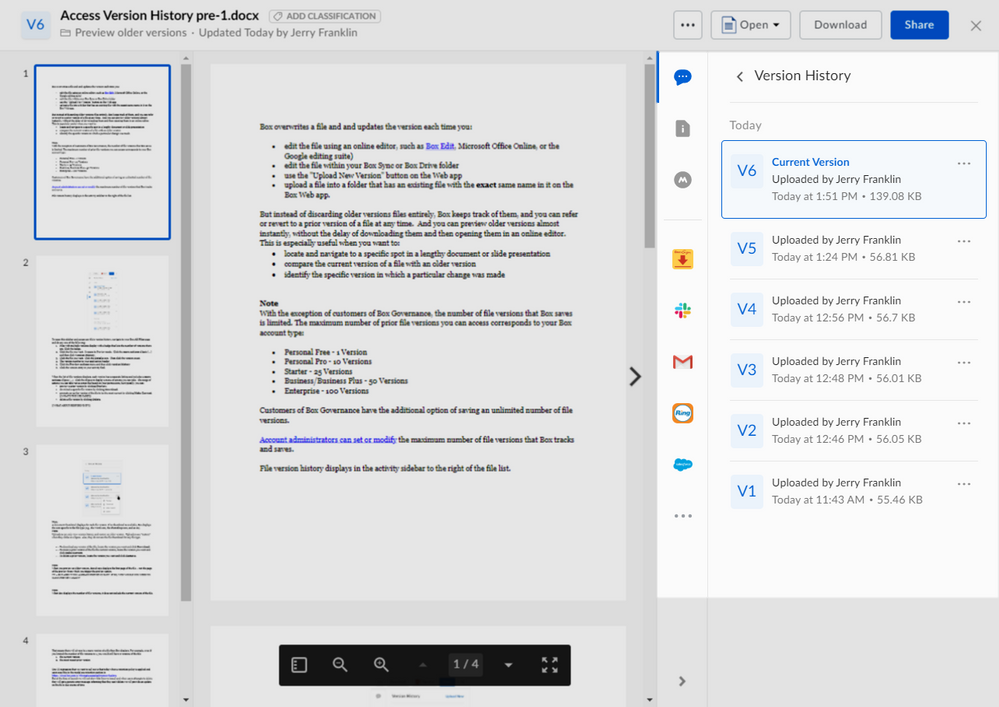The width and height of the screenshot is (999, 707).
Task: Click the thumbnail list scroll-down arrow
Action: (x=186, y=699)
